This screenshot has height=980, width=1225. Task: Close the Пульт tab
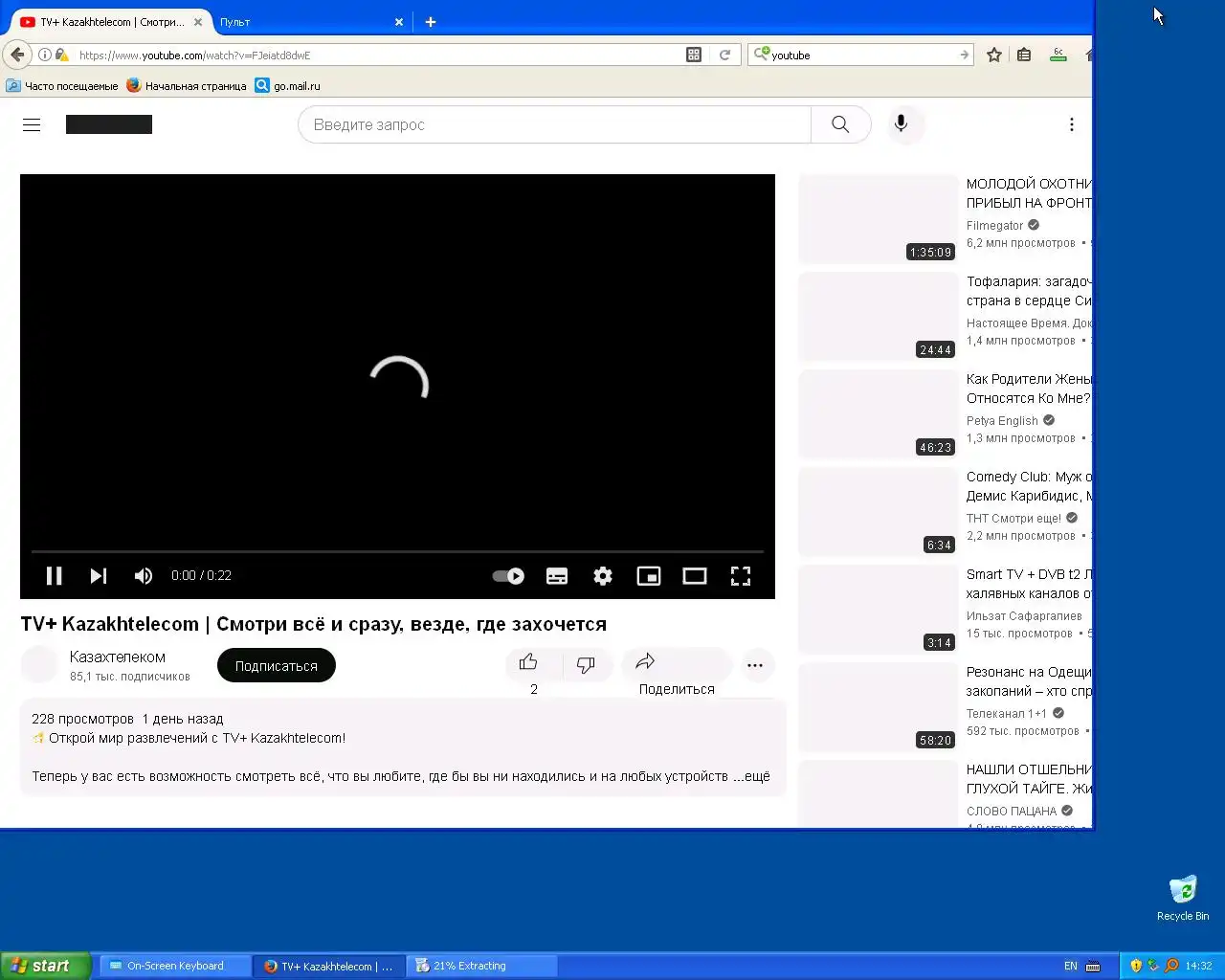399,22
